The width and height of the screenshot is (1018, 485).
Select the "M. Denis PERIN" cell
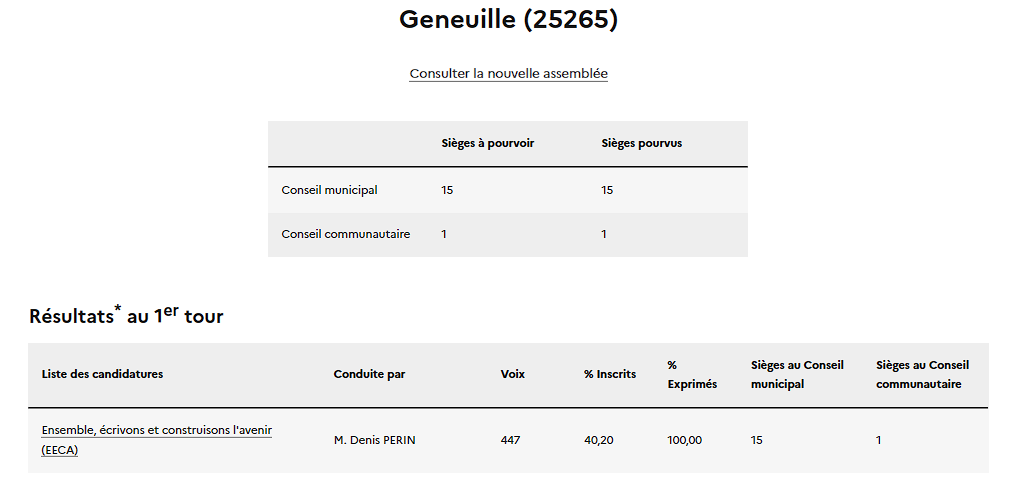point(374,440)
